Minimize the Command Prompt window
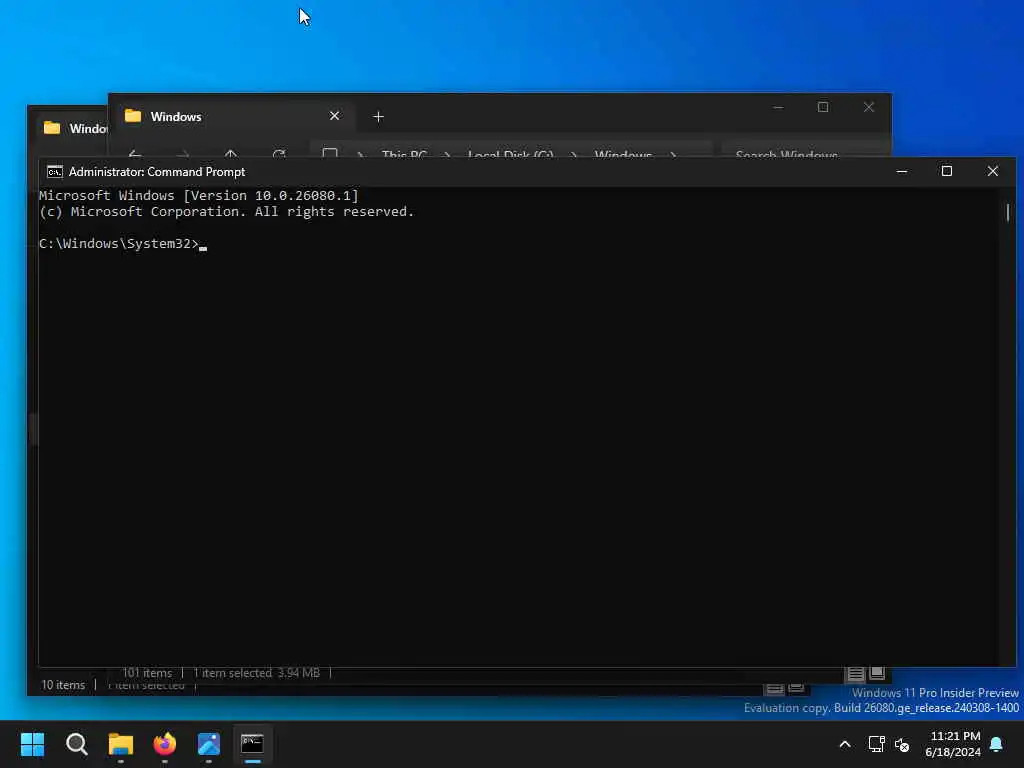This screenshot has width=1024, height=768. [x=902, y=172]
